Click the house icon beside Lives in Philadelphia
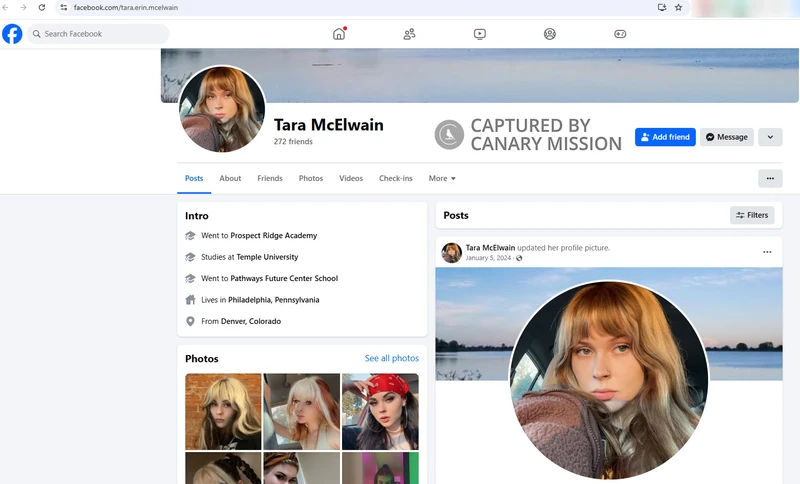800x484 pixels. pos(190,300)
